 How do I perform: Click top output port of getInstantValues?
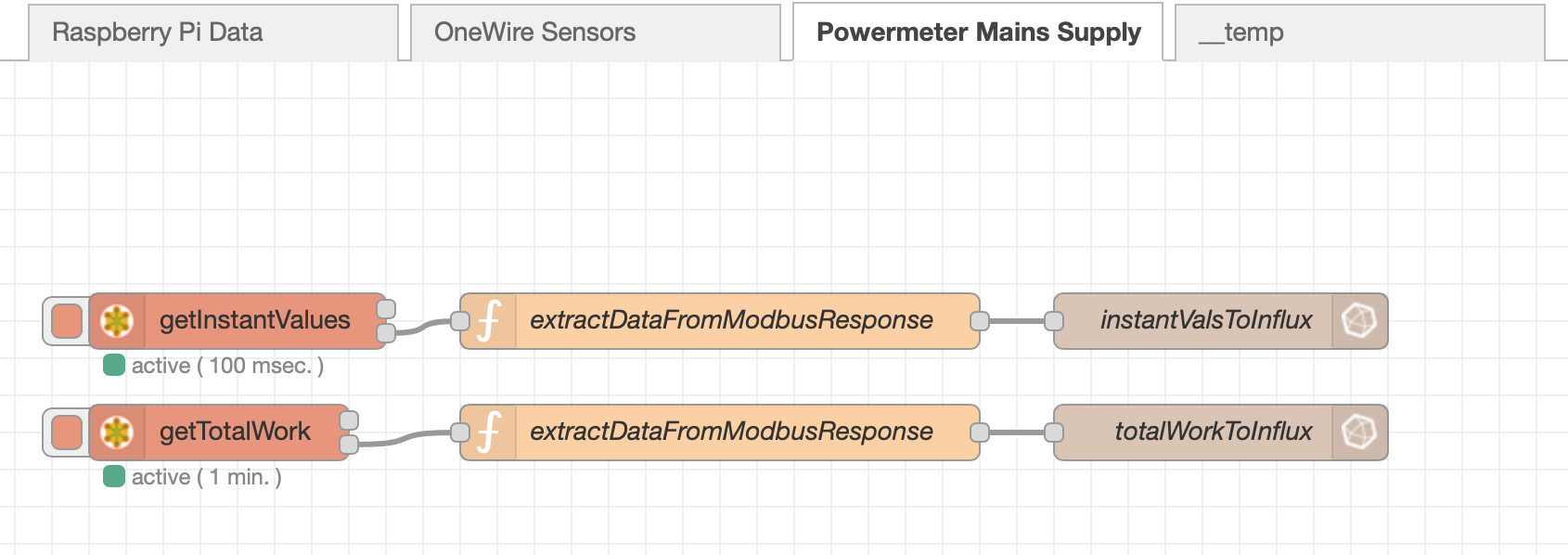coord(387,309)
